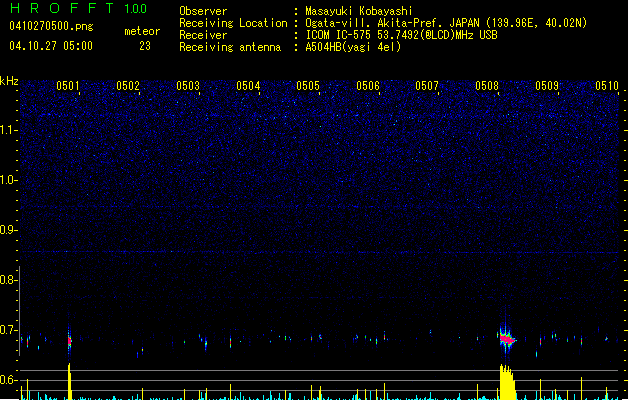
Task: Click the 0501 time axis marker
Action: pyautogui.click(x=68, y=86)
